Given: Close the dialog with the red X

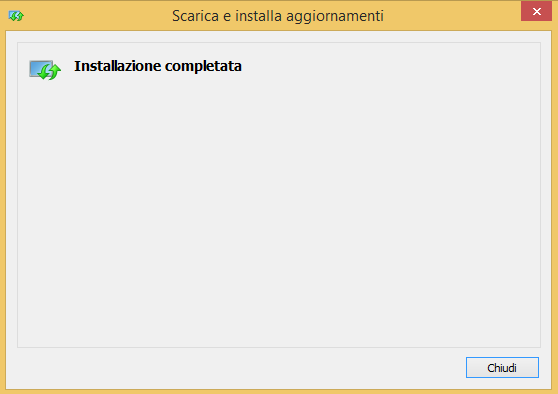Looking at the screenshot, I should point(536,11).
